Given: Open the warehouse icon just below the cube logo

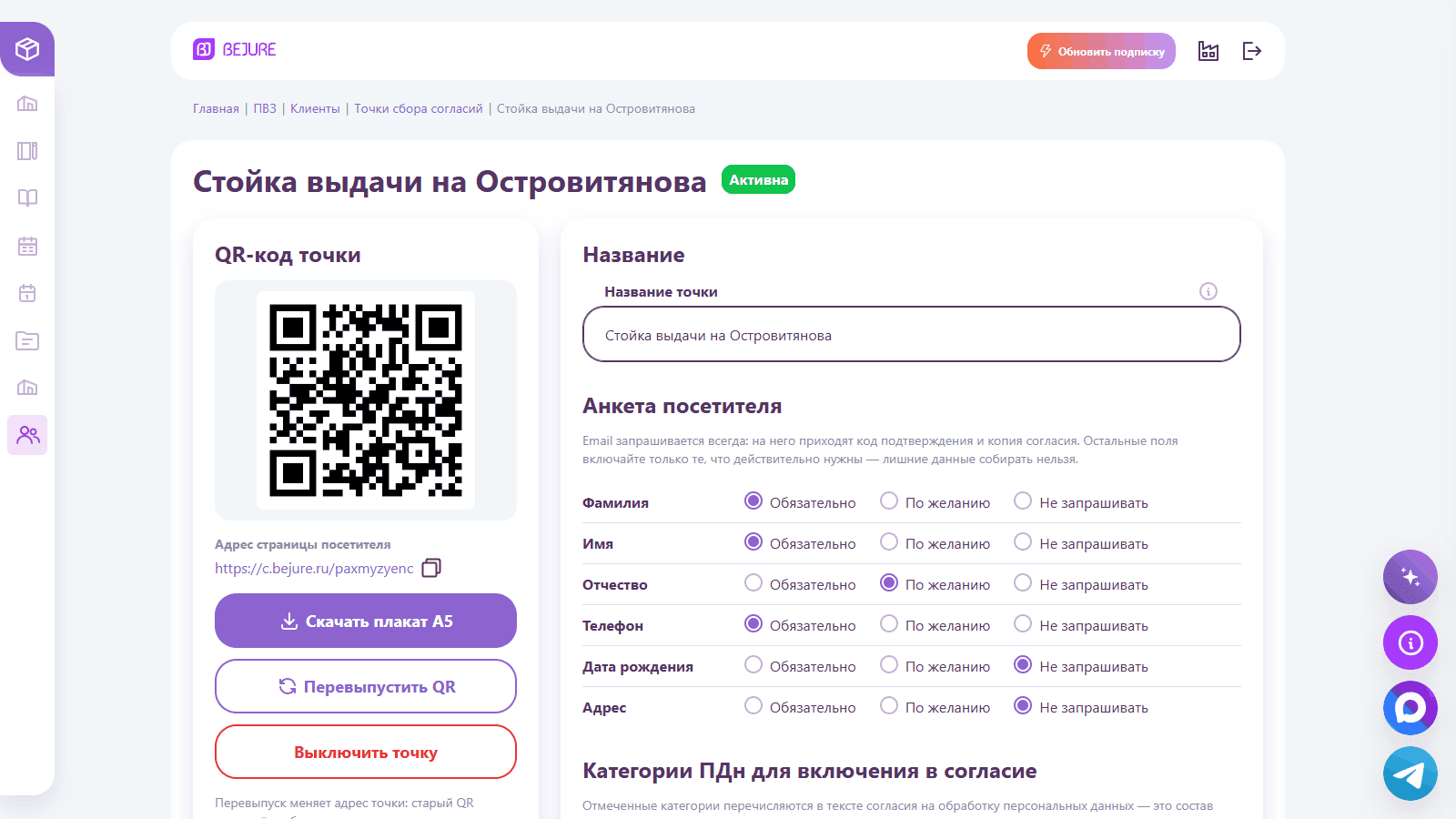Looking at the screenshot, I should pyautogui.click(x=27, y=104).
